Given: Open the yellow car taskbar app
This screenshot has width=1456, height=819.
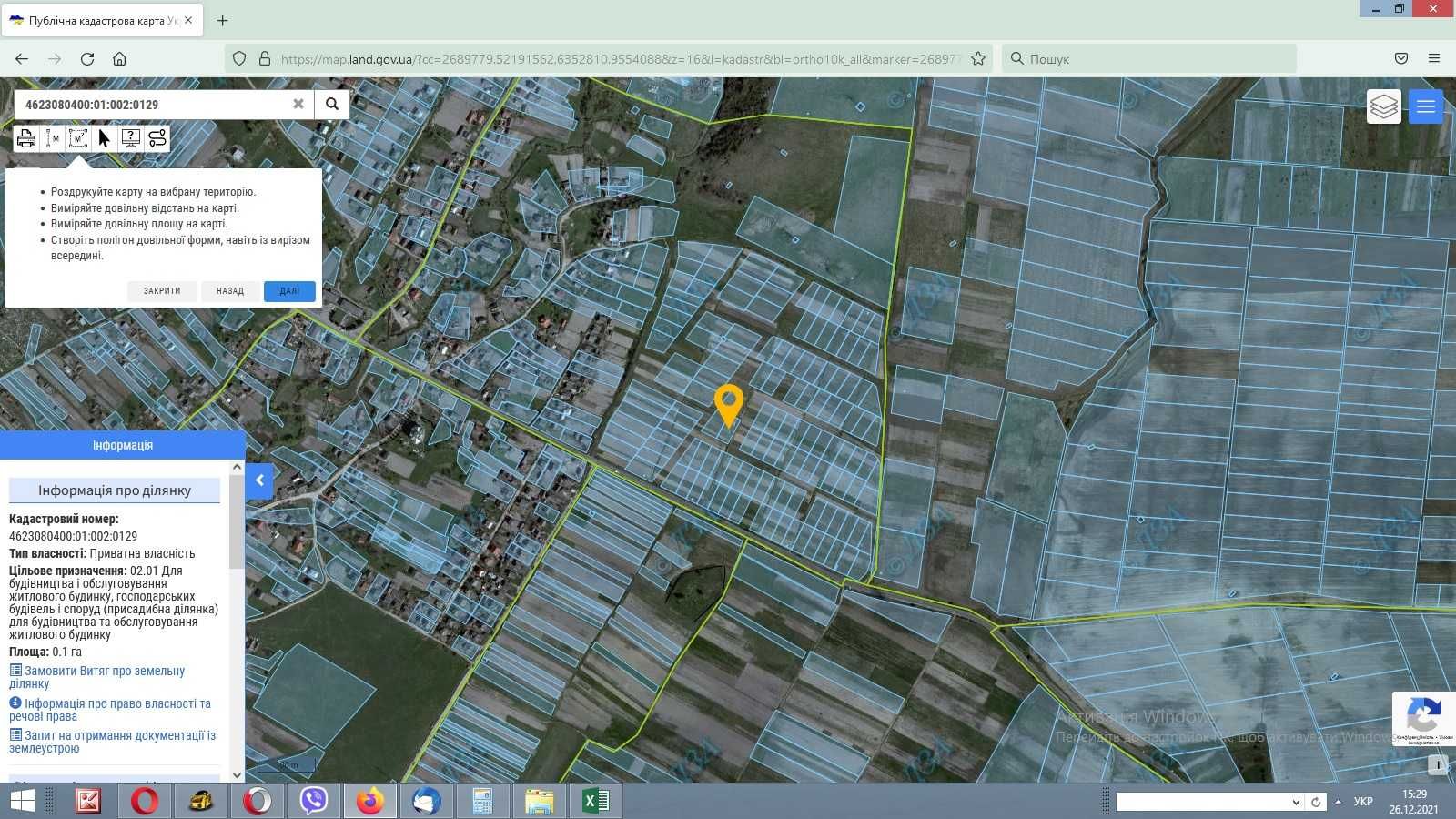Looking at the screenshot, I should point(201,801).
